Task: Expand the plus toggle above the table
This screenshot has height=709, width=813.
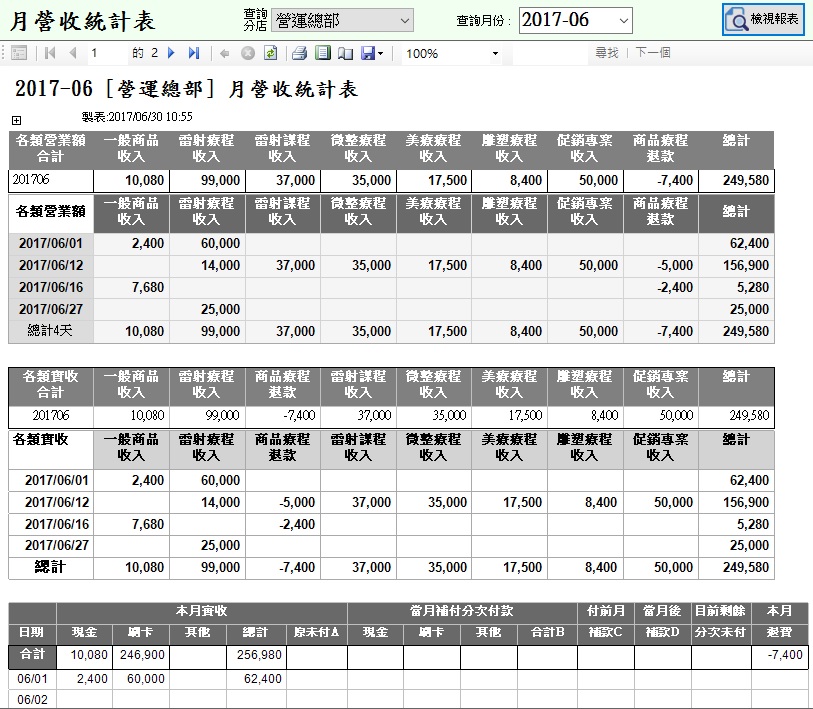Action: 15,121
